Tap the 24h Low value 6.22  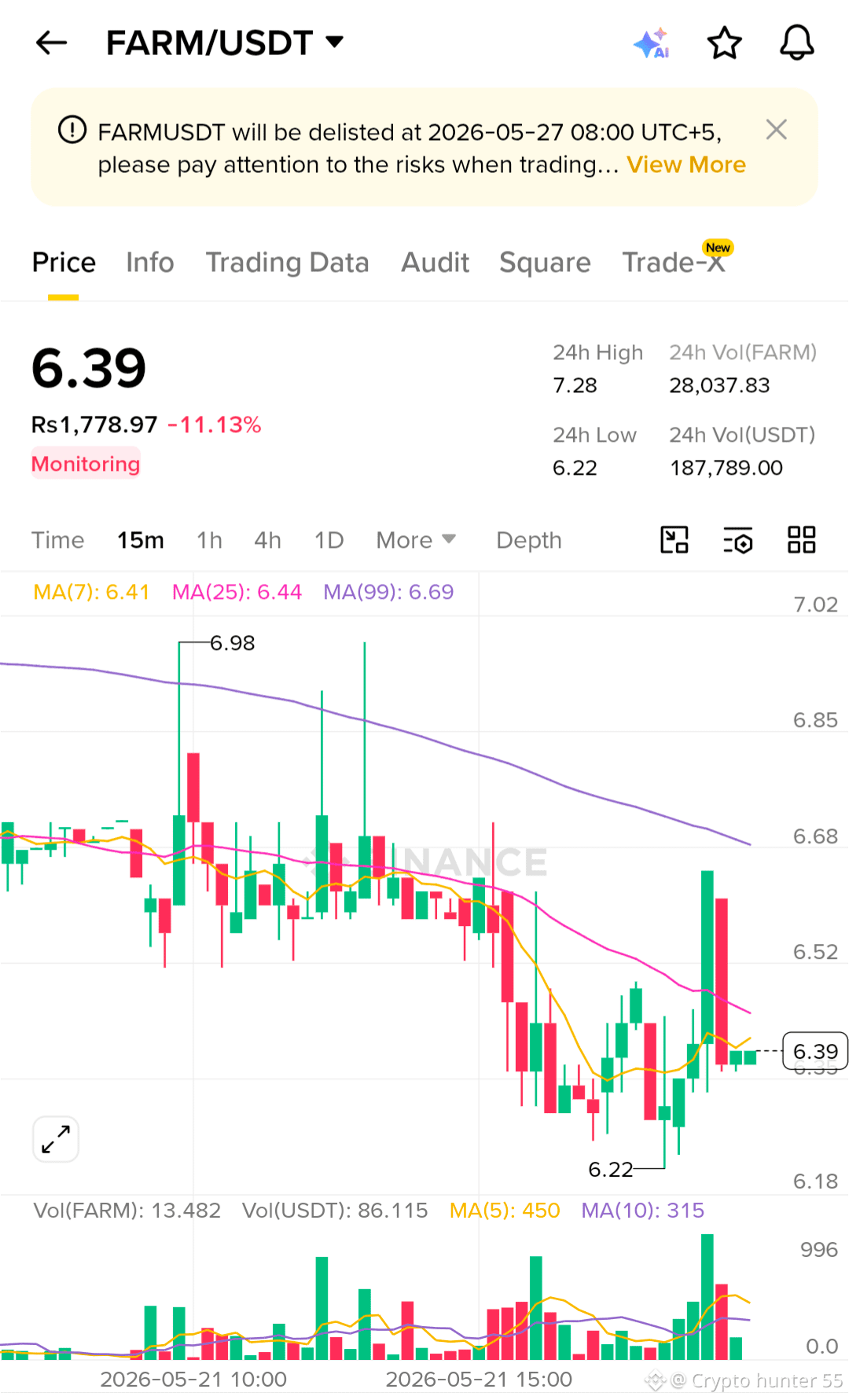[575, 468]
